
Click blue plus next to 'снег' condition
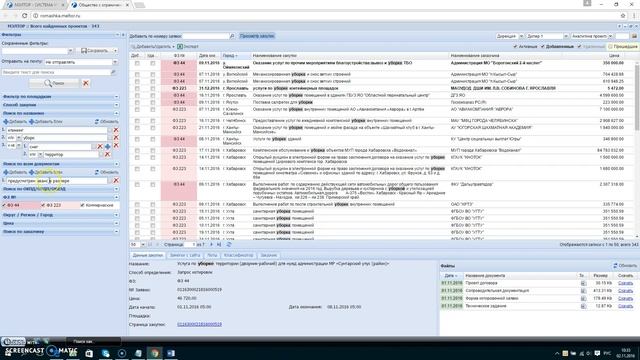[x=108, y=146]
